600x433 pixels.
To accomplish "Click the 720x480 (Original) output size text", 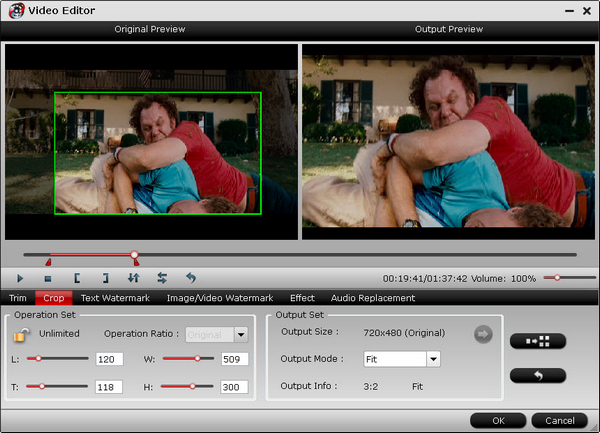I will pos(404,333).
